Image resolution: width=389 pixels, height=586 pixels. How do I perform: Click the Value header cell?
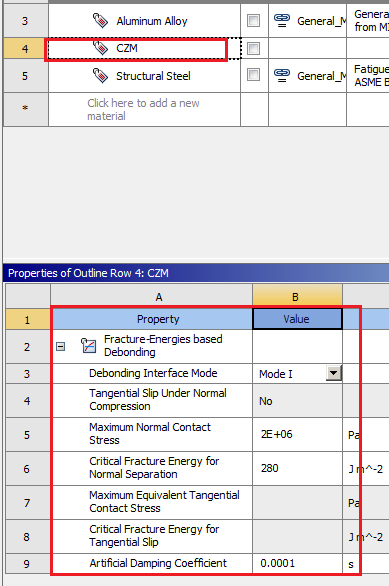pos(297,319)
